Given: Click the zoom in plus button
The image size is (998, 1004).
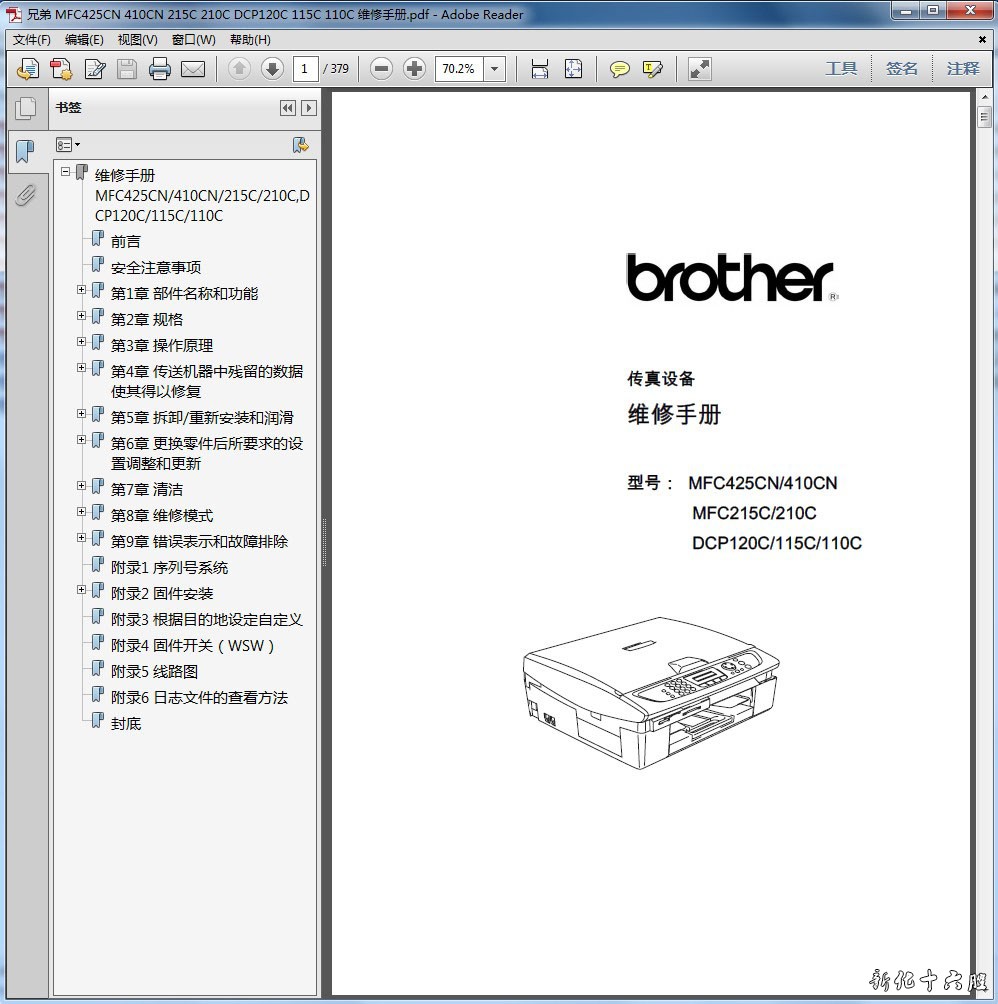Looking at the screenshot, I should pyautogui.click(x=414, y=69).
